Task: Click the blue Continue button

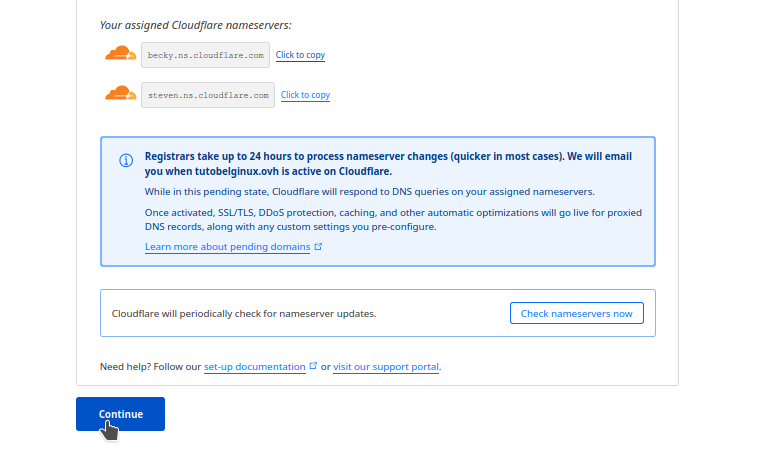Action: click(x=121, y=414)
